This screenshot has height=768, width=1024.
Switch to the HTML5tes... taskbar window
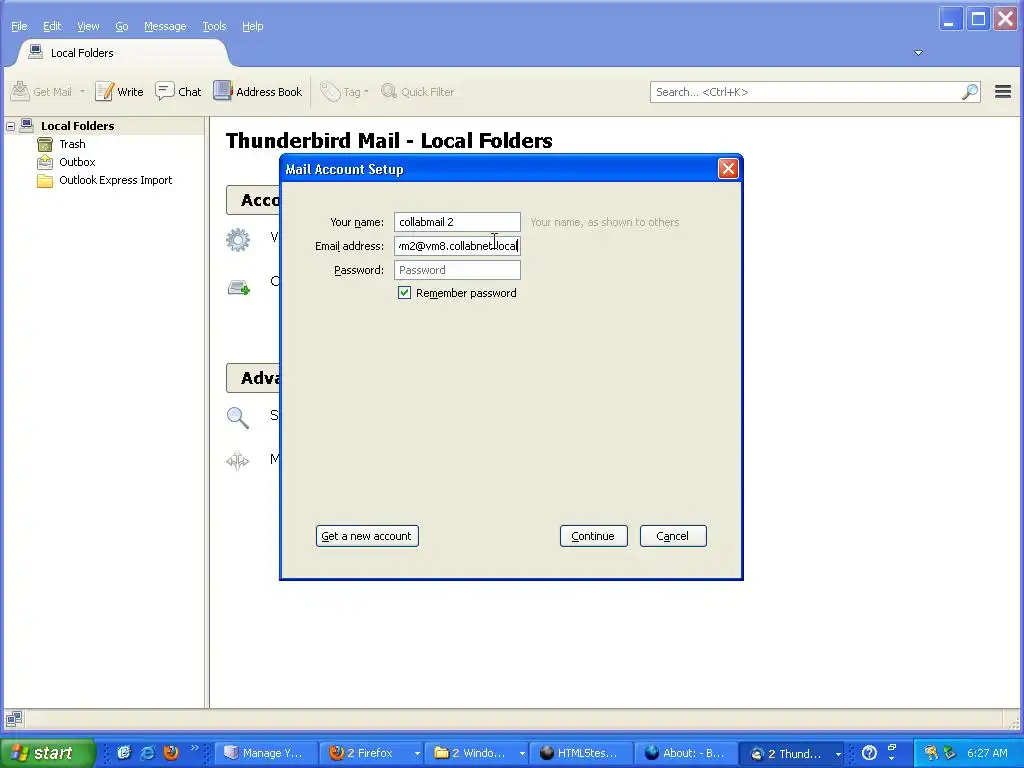[581, 754]
